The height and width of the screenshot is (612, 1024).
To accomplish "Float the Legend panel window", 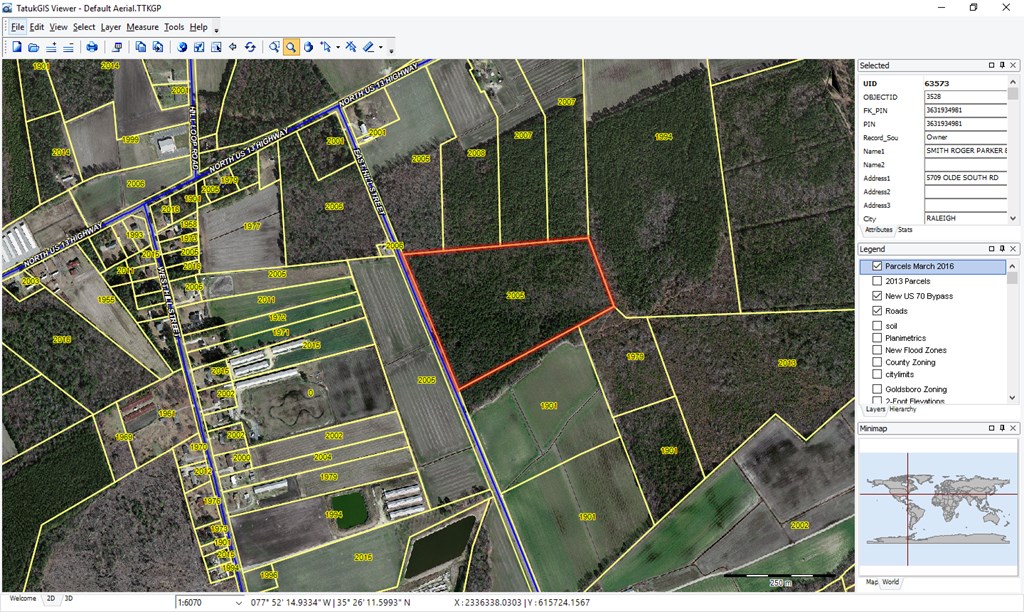I will pyautogui.click(x=991, y=249).
